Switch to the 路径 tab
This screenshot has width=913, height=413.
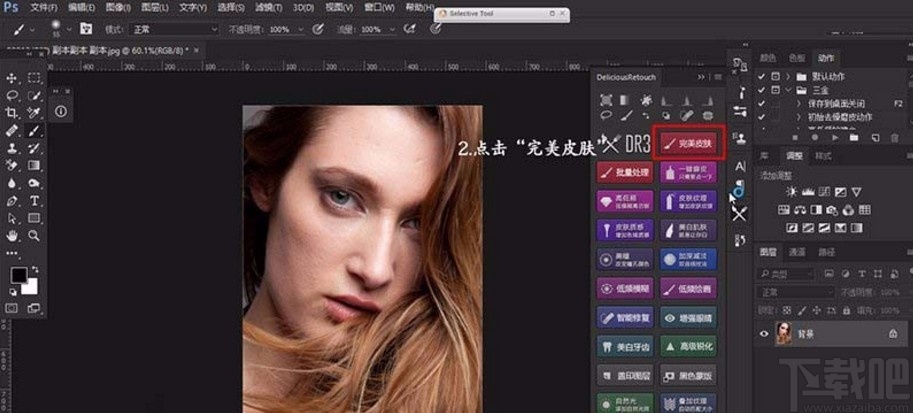coord(826,252)
